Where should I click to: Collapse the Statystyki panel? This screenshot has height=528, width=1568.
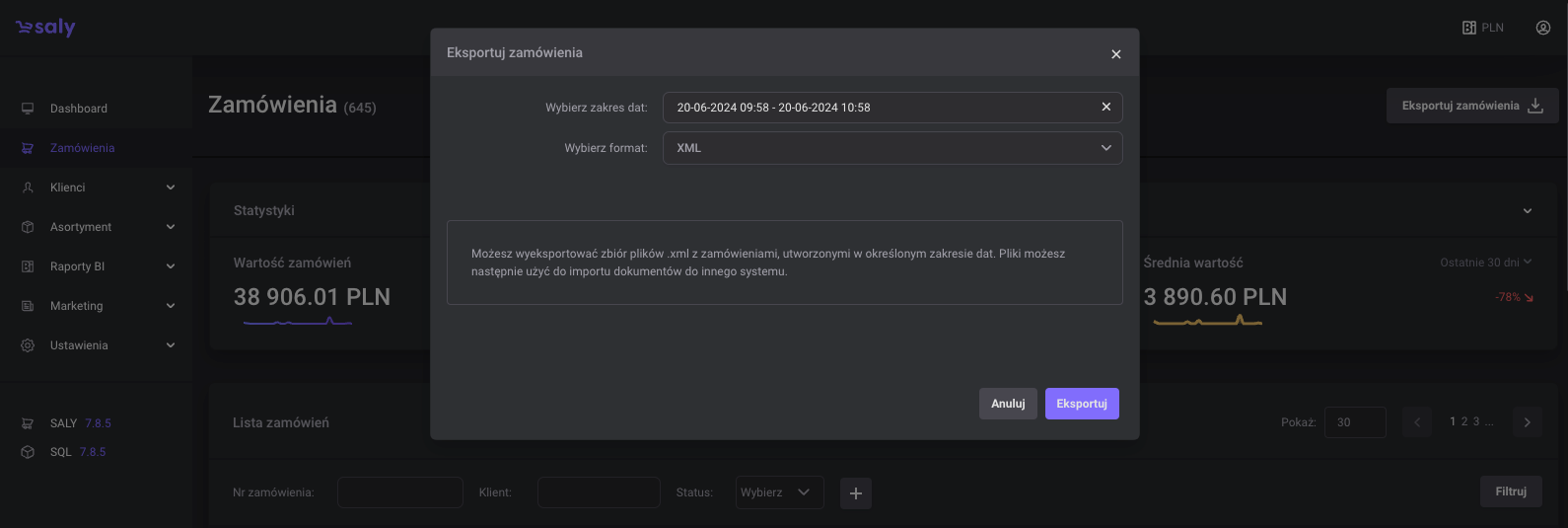pos(1527,211)
